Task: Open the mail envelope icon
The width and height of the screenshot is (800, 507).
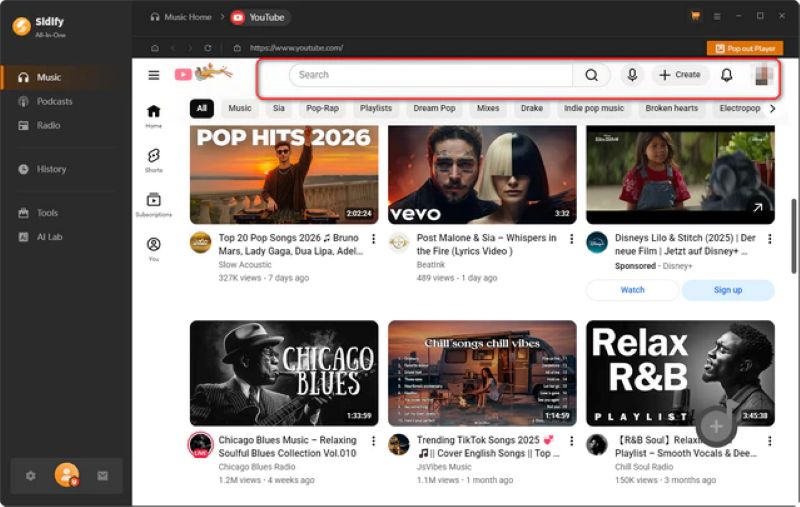Action: tap(103, 476)
